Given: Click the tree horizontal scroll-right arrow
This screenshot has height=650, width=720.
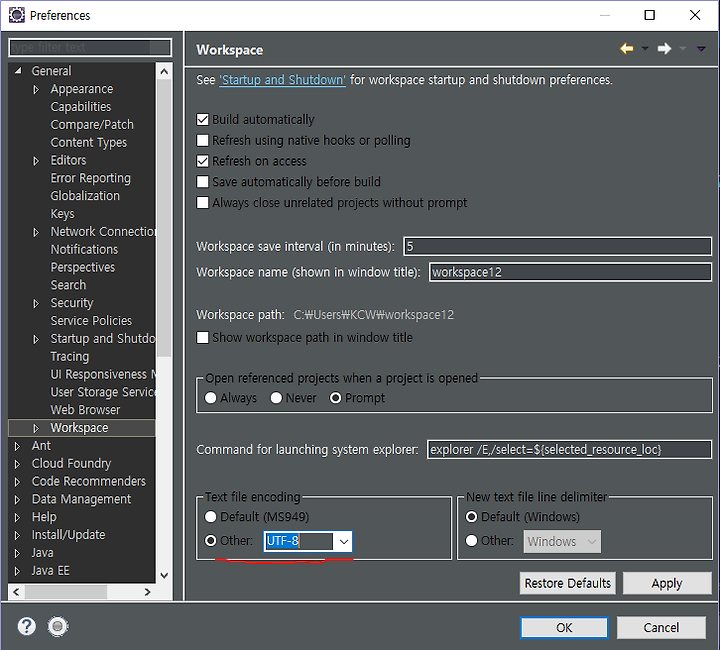Looking at the screenshot, I should pos(147,592).
